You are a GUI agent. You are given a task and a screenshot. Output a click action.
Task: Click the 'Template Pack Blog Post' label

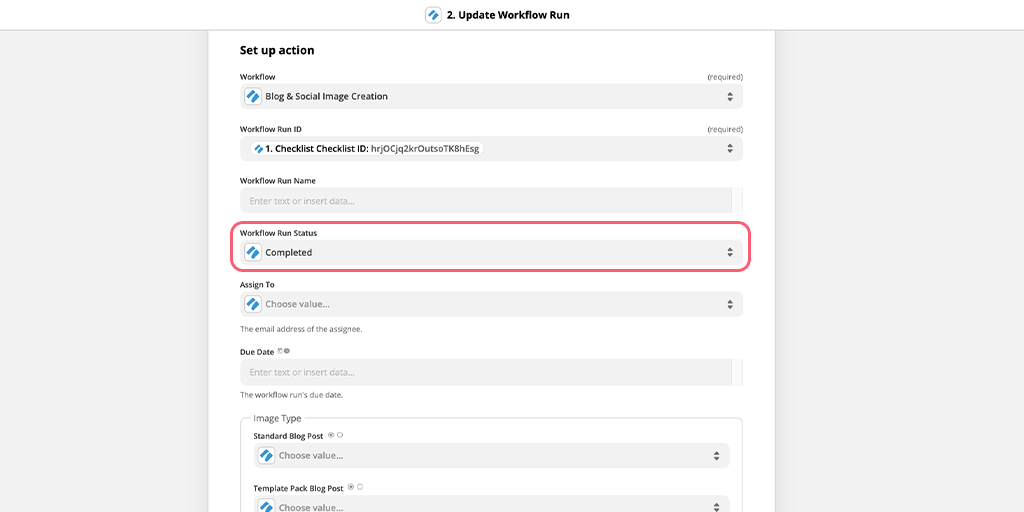click(299, 487)
